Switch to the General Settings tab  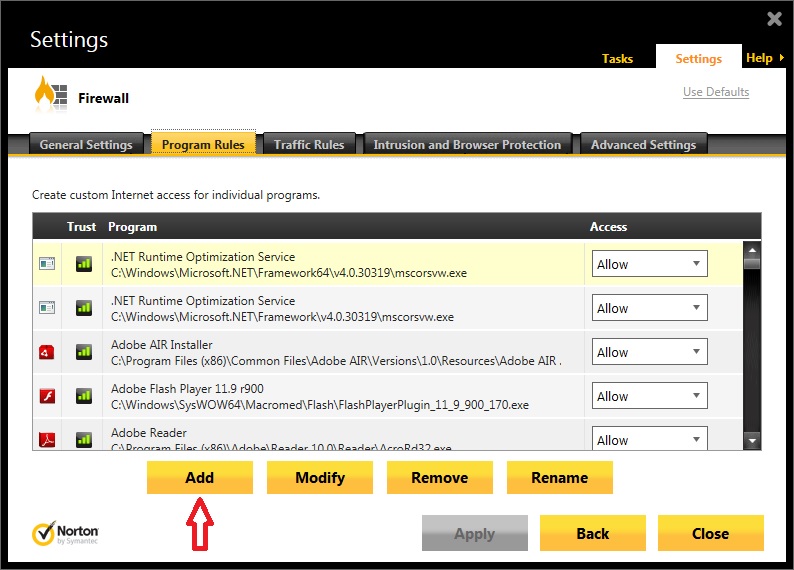pyautogui.click(x=86, y=144)
